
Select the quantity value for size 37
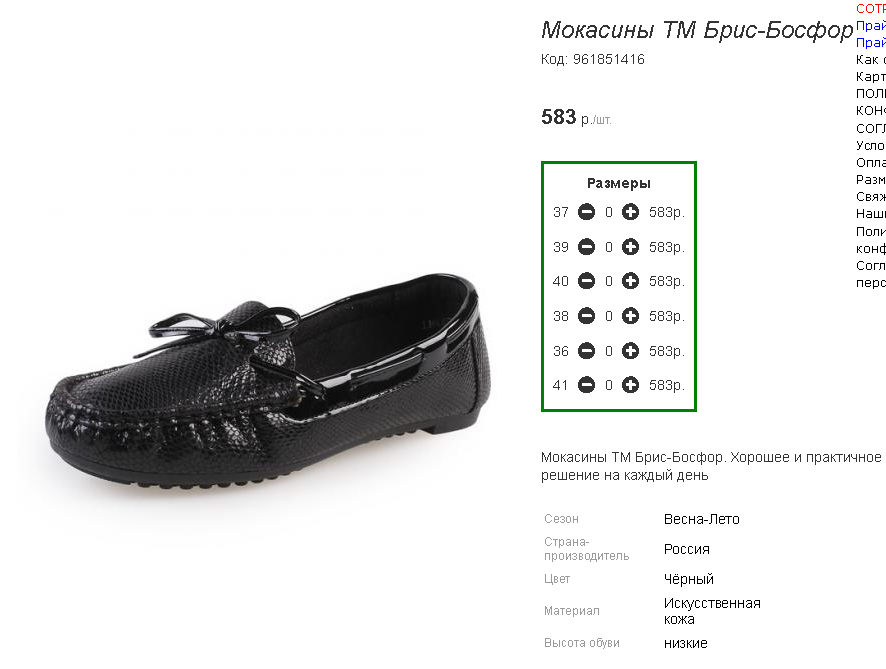(x=609, y=212)
